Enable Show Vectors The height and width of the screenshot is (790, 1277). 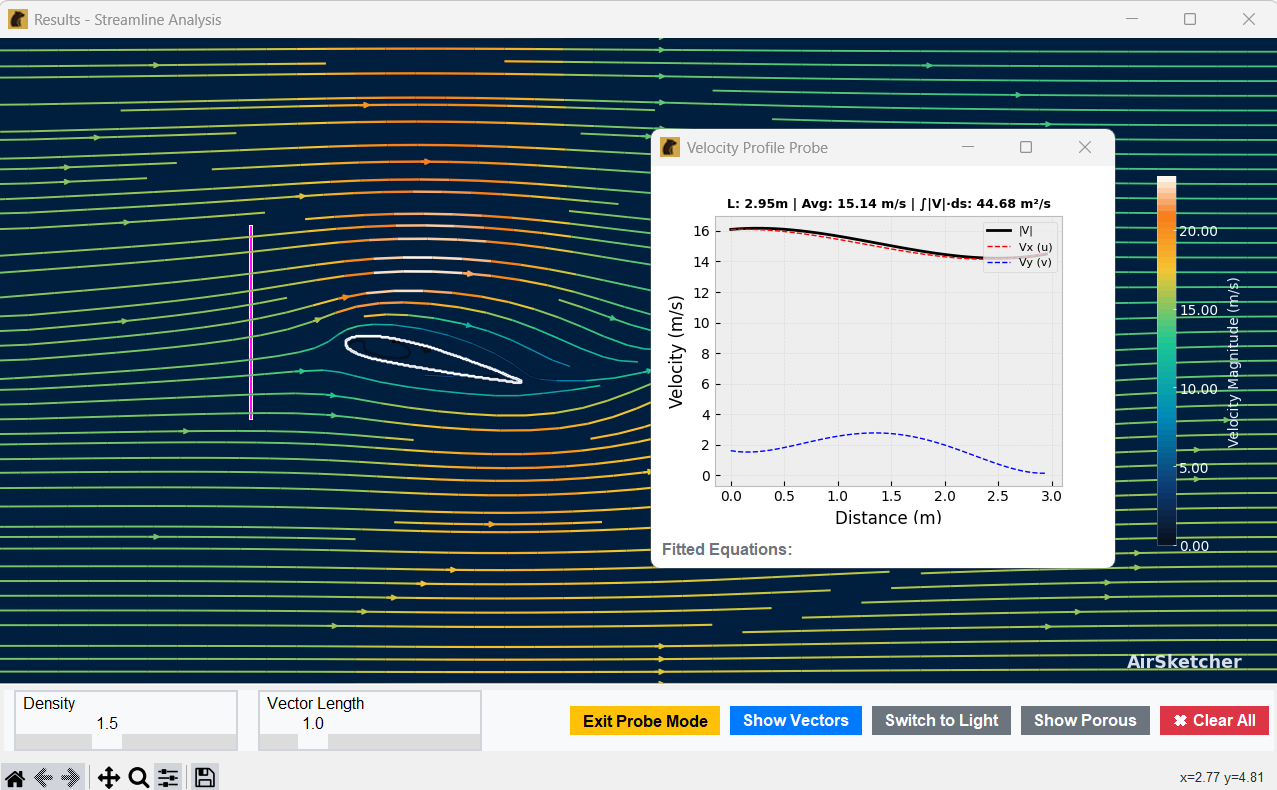click(x=795, y=720)
